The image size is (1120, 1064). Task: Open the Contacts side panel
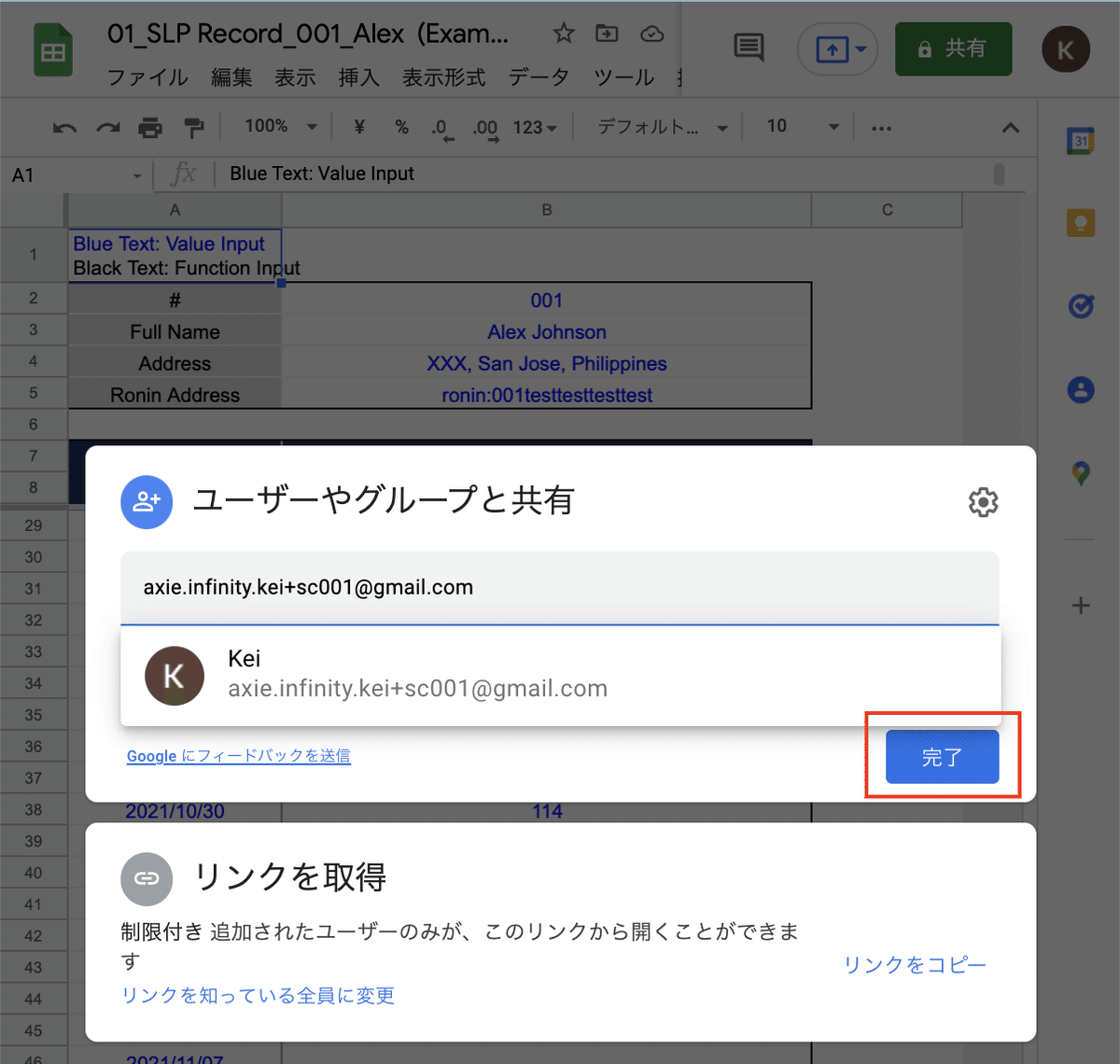pos(1081,389)
